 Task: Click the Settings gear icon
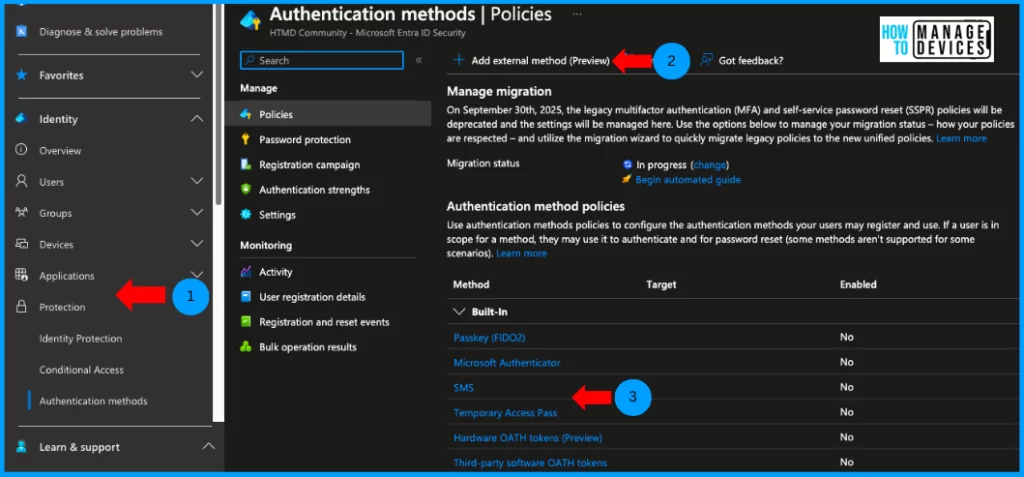(246, 214)
